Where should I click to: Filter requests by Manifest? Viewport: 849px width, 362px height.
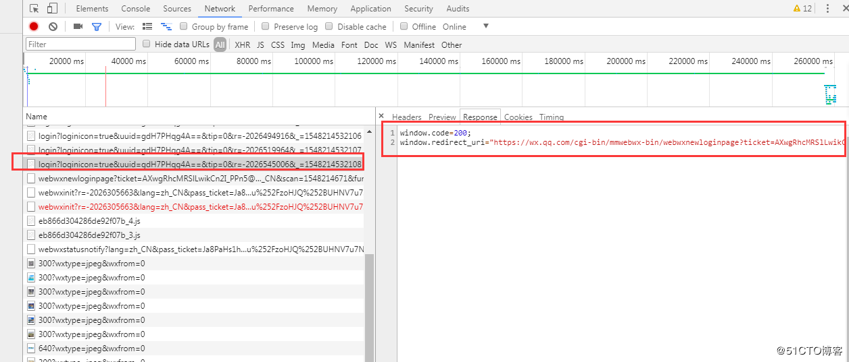pos(419,45)
